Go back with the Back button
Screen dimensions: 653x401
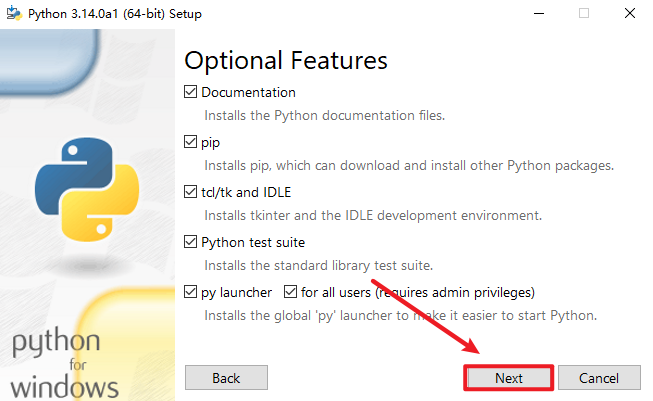pyautogui.click(x=226, y=378)
